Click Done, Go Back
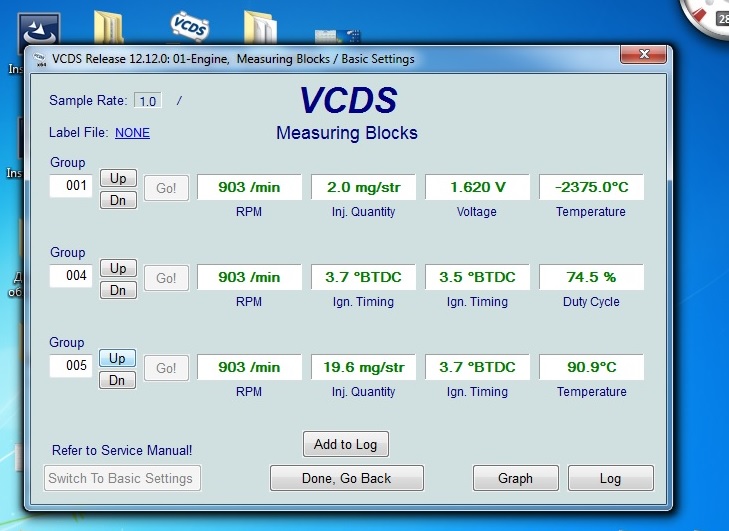The width and height of the screenshot is (729, 531). [346, 478]
